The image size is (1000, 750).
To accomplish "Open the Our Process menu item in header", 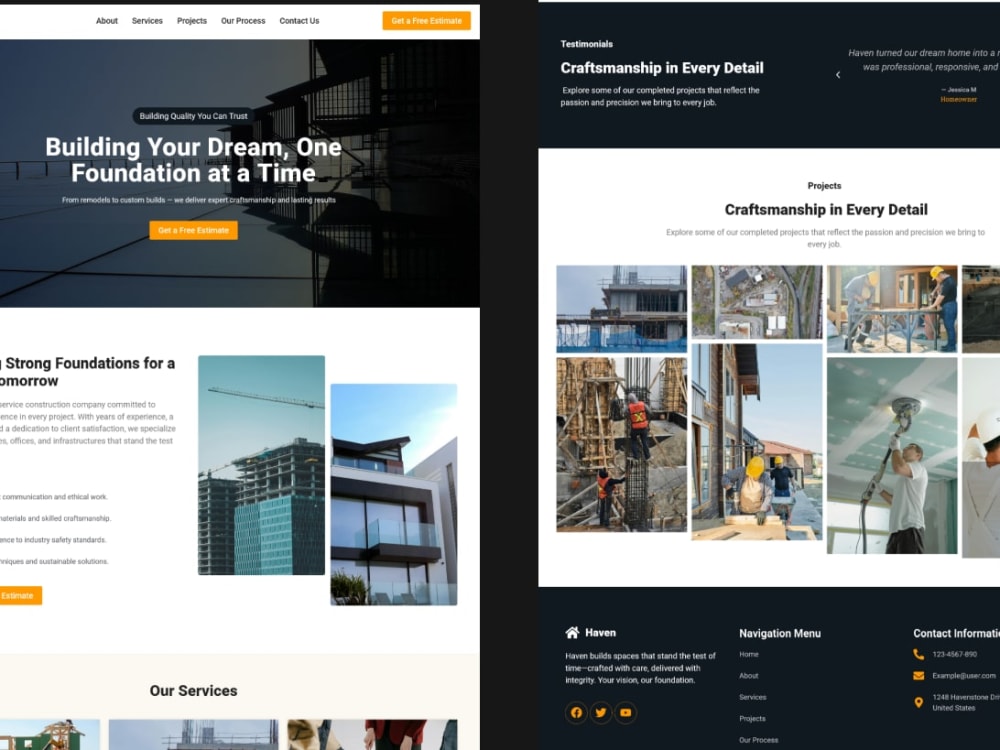I will (x=243, y=21).
